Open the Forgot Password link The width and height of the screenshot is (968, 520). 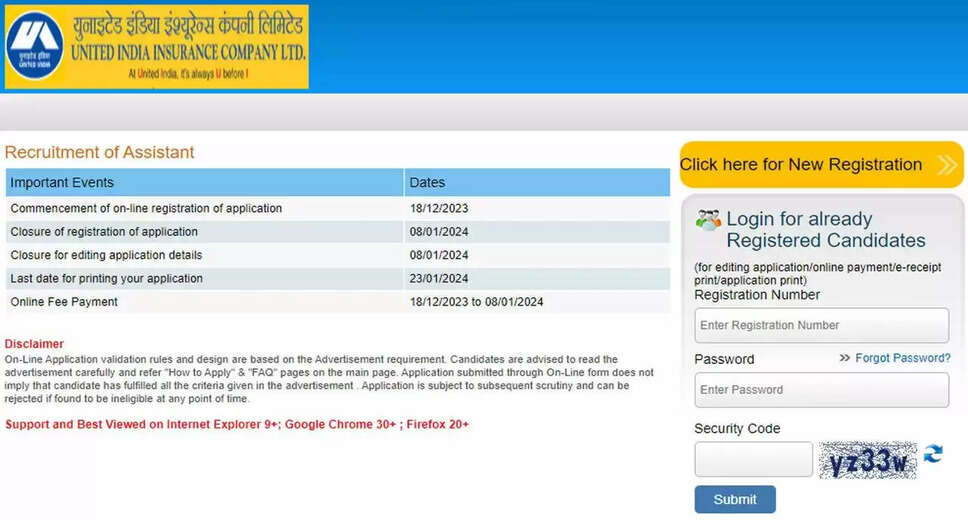coord(903,358)
